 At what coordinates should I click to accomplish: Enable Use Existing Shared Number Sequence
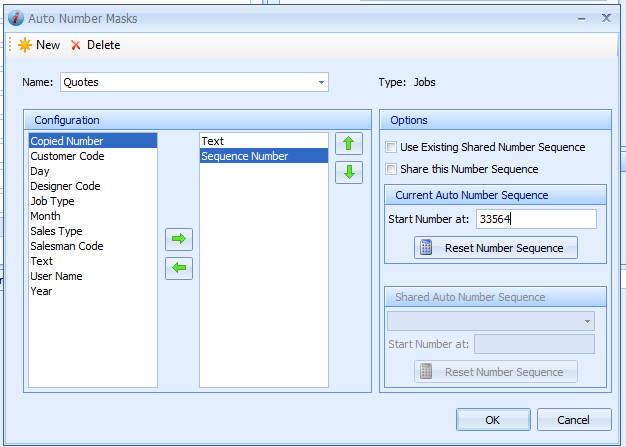click(392, 147)
